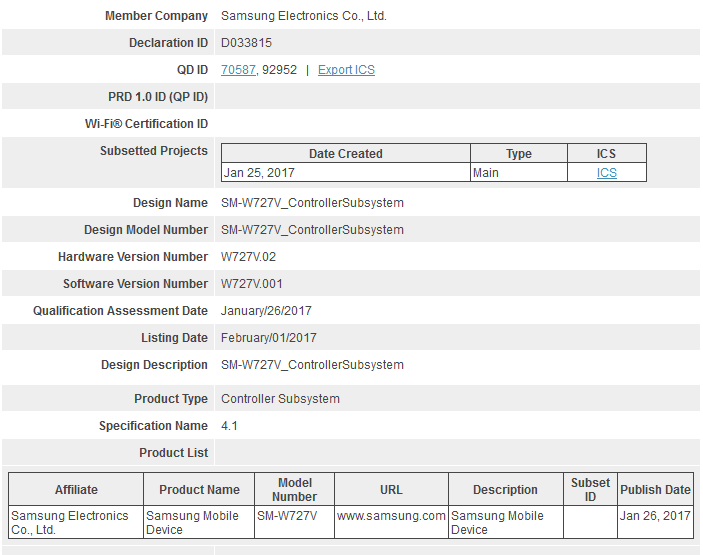Viewport: 703px width, 555px height.
Task: Select the Samsung Mobile Device description cell
Action: click(x=506, y=522)
